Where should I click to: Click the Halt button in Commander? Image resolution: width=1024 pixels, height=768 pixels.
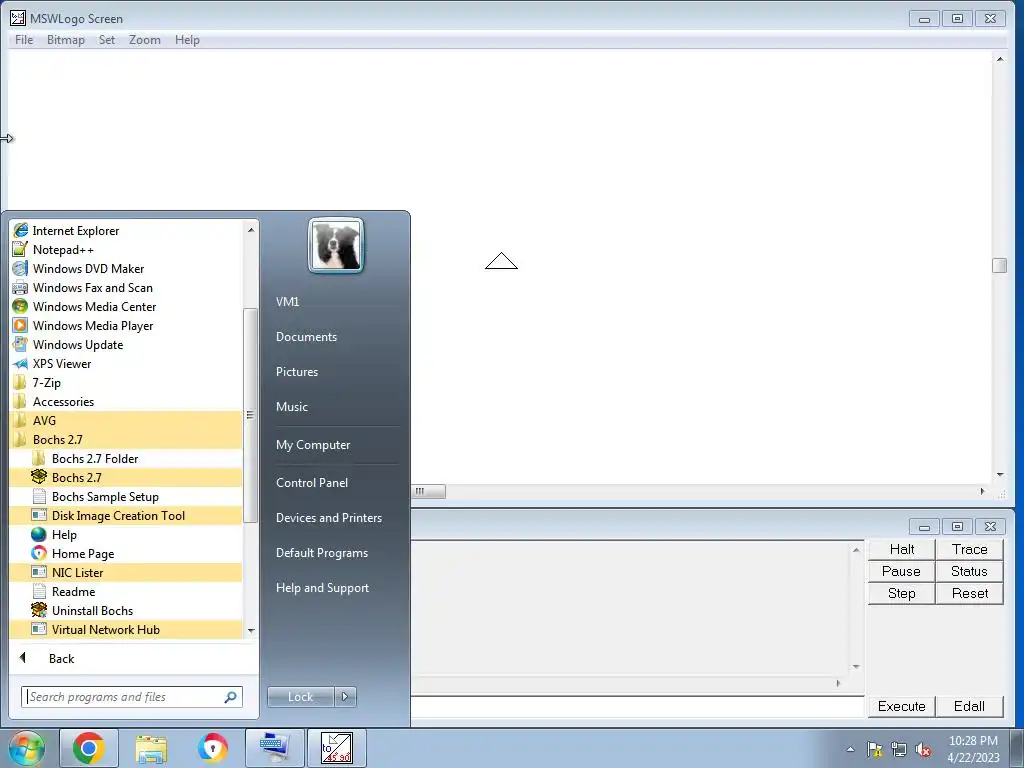click(x=902, y=549)
